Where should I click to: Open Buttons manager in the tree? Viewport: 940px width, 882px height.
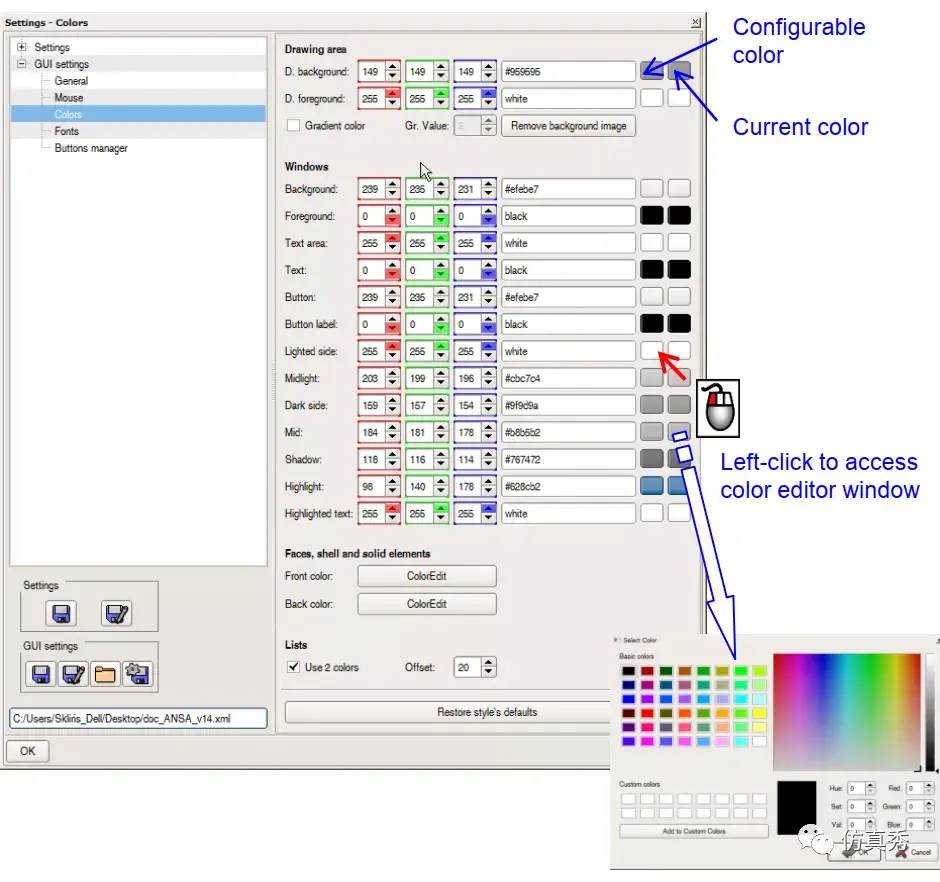pyautogui.click(x=91, y=147)
